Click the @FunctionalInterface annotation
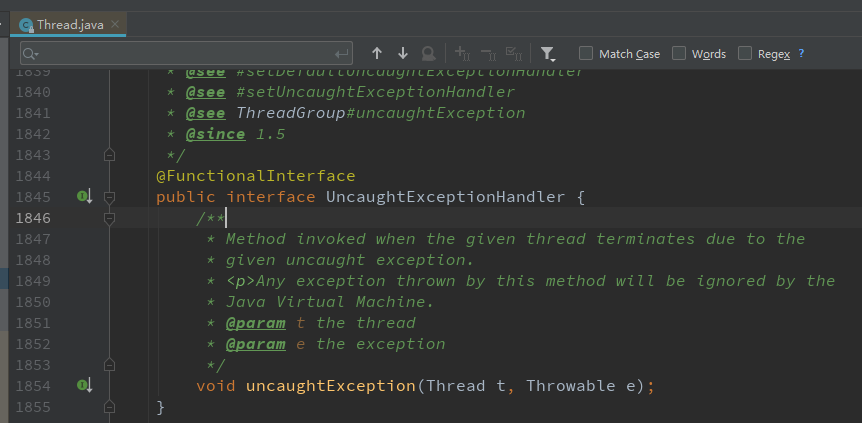Image resolution: width=862 pixels, height=423 pixels. click(x=256, y=176)
